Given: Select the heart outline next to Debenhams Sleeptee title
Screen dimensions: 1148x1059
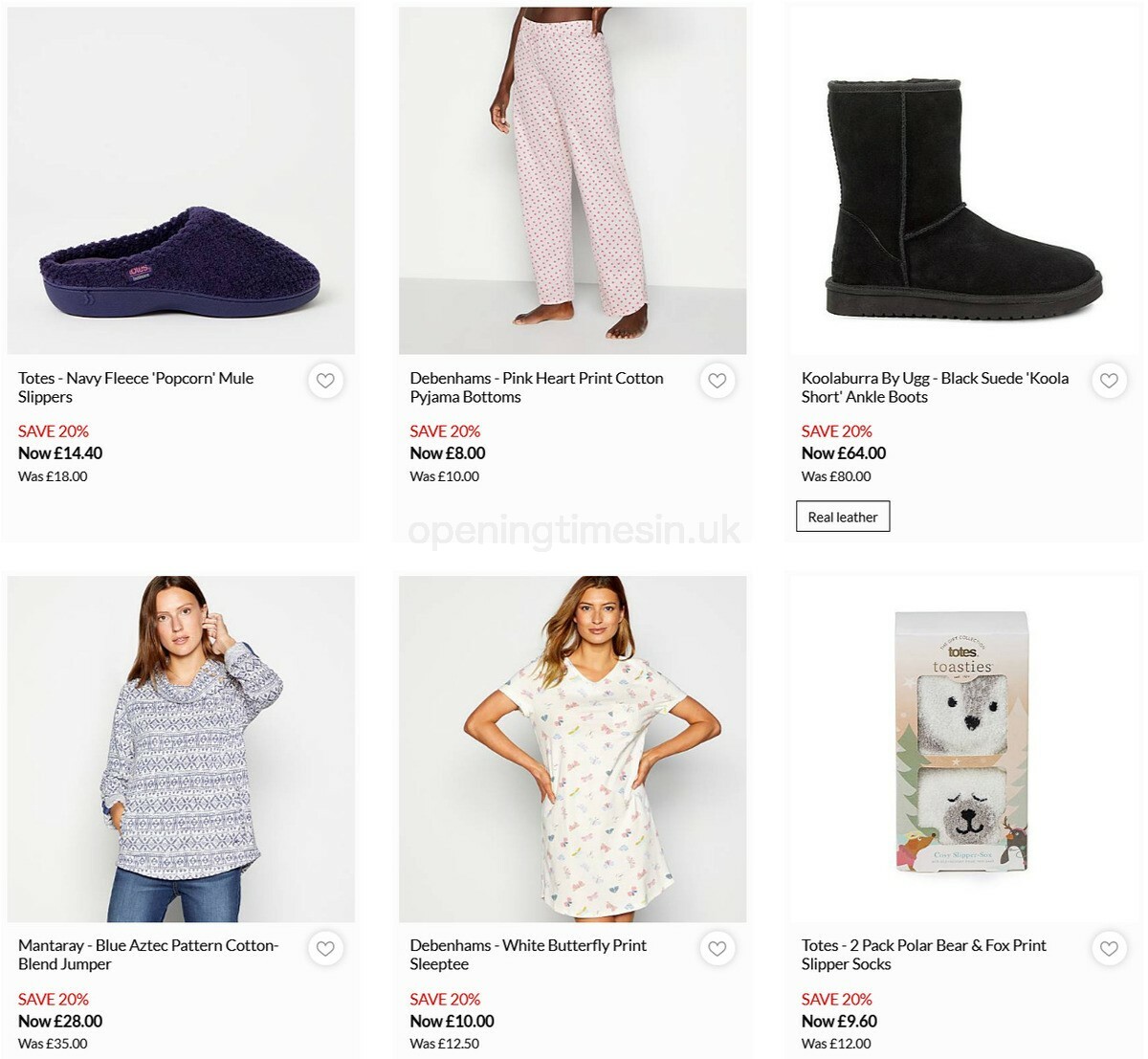Looking at the screenshot, I should click(717, 948).
